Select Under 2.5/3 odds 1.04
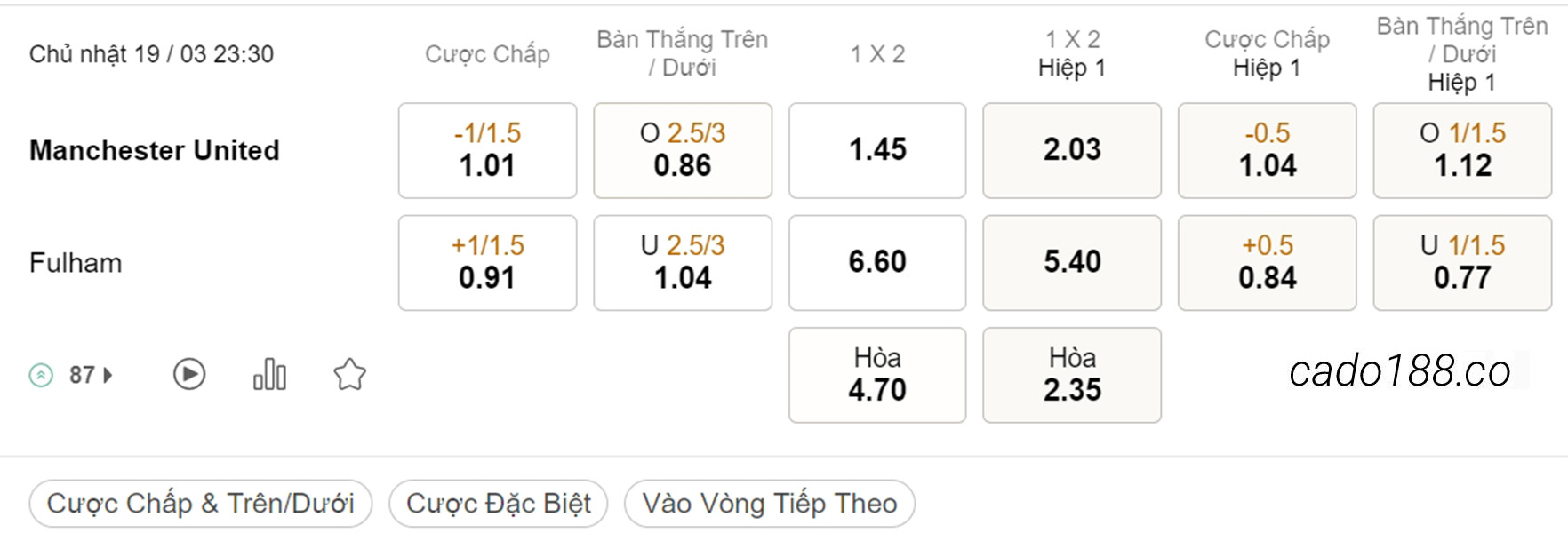The width and height of the screenshot is (1568, 549). click(683, 263)
